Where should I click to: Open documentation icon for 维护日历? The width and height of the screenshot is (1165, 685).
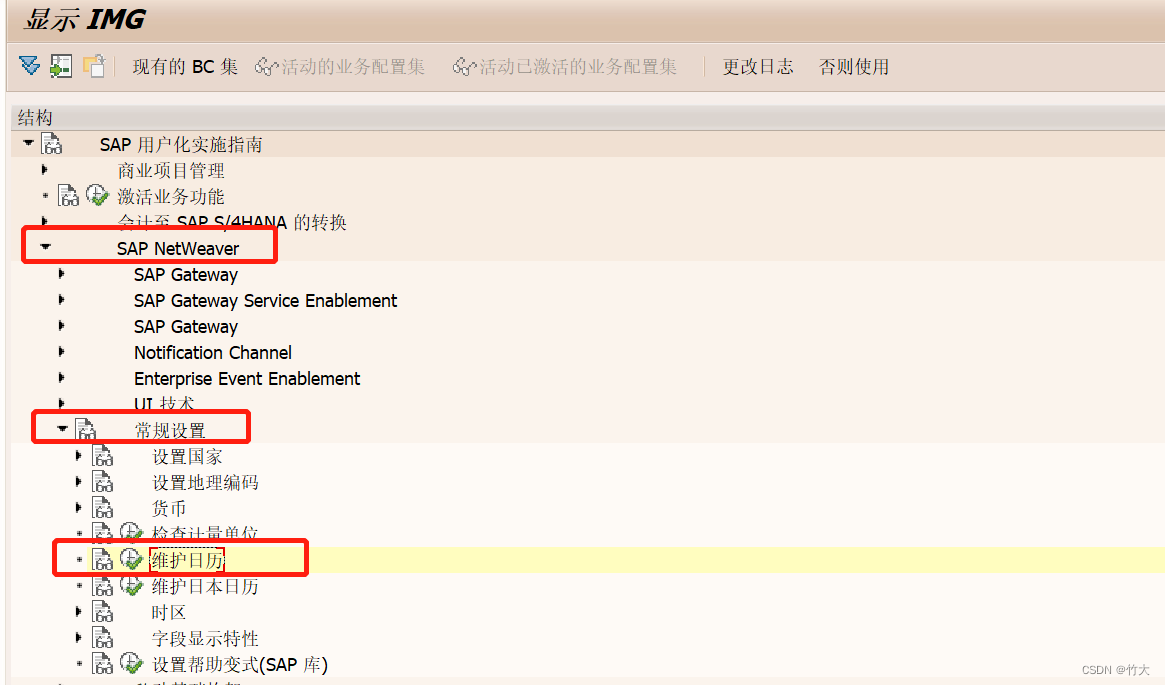[x=103, y=559]
